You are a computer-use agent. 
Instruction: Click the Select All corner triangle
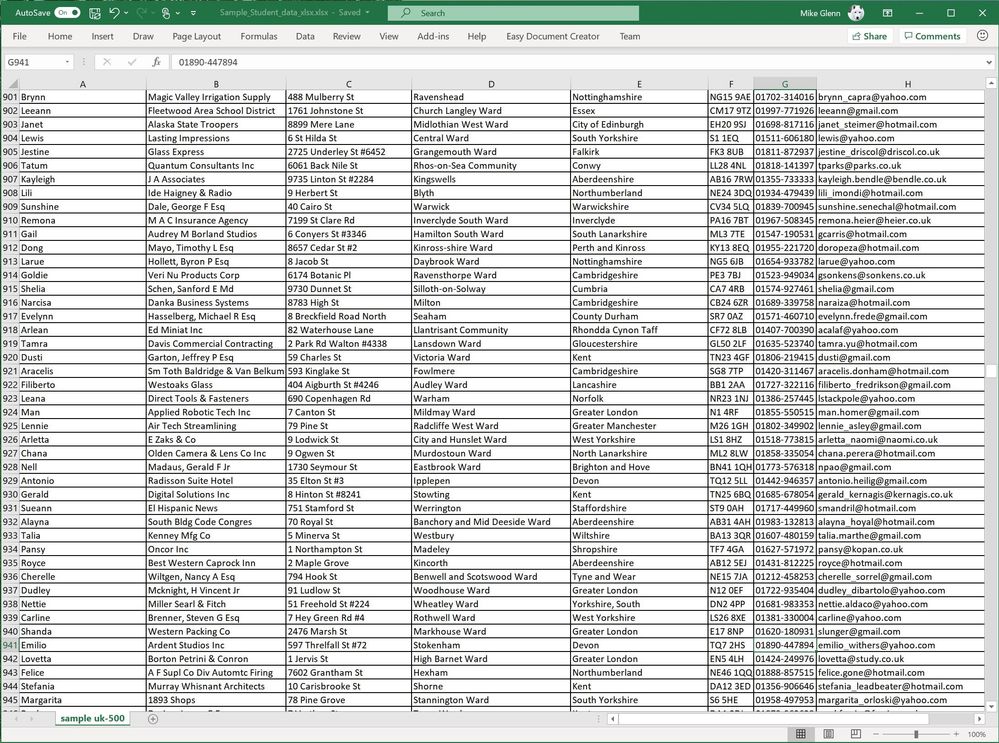point(11,83)
